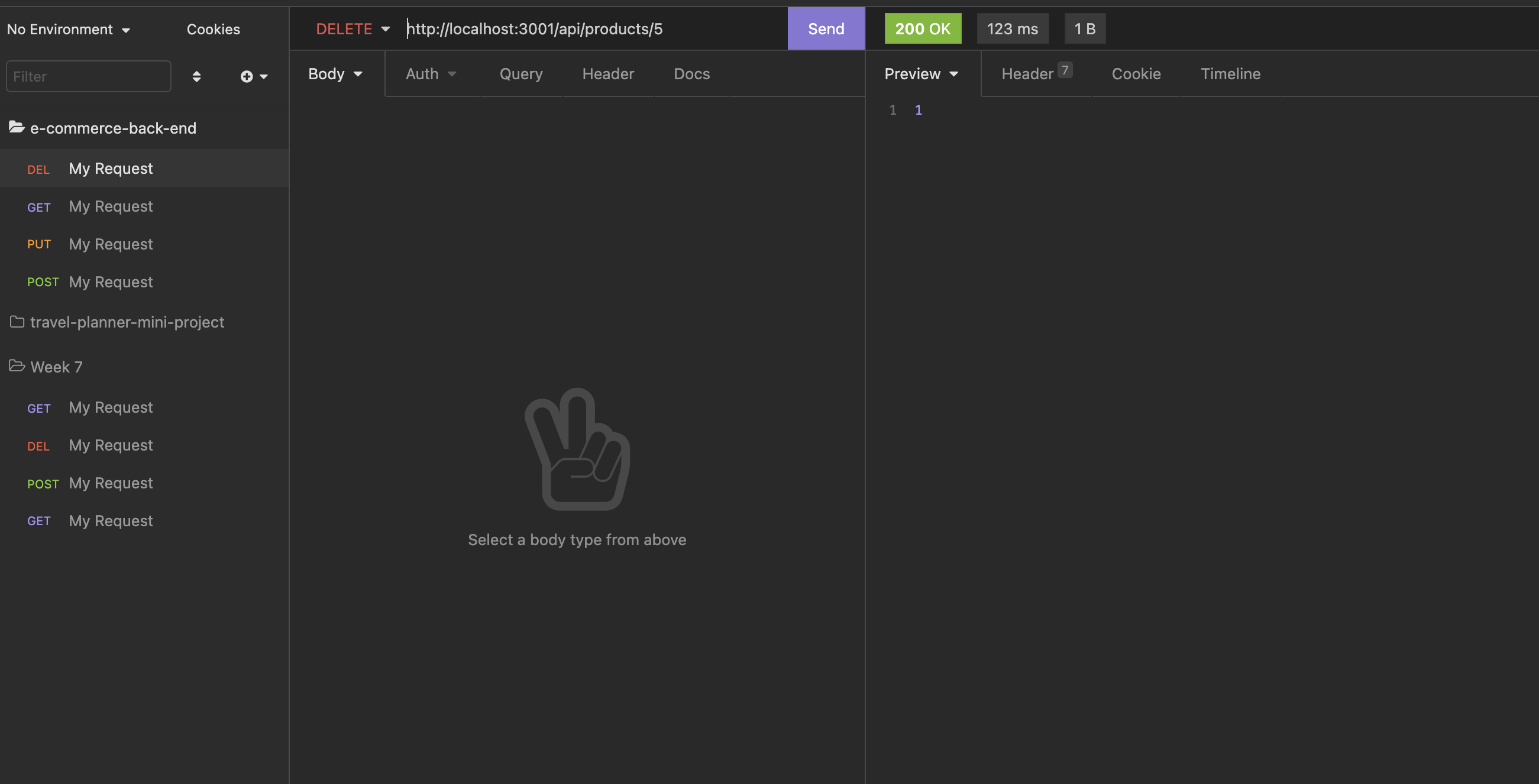
Task: Select the PUT My Request item
Action: point(111,244)
